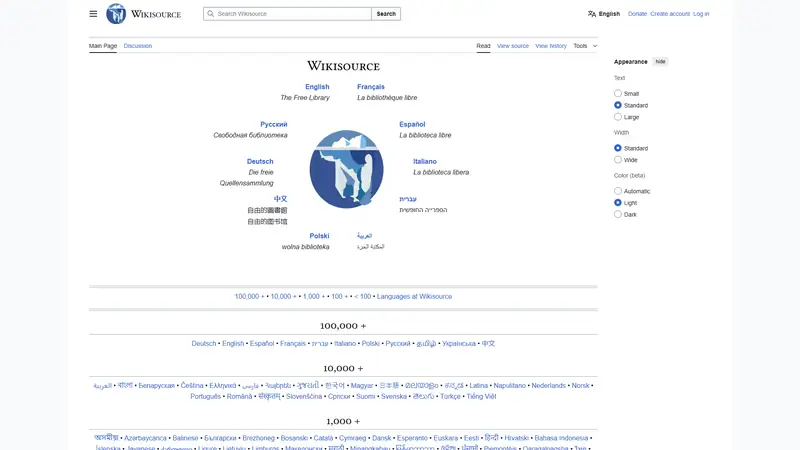Click the magnifier icon in the search box
The height and width of the screenshot is (450, 800).
(210, 14)
